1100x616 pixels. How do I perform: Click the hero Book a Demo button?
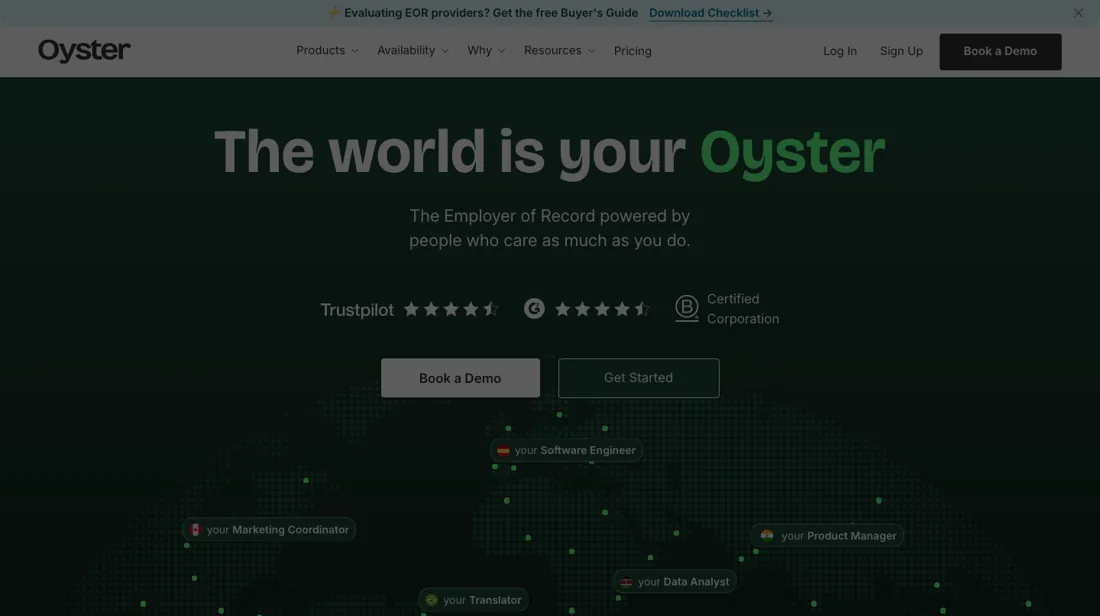coord(460,377)
